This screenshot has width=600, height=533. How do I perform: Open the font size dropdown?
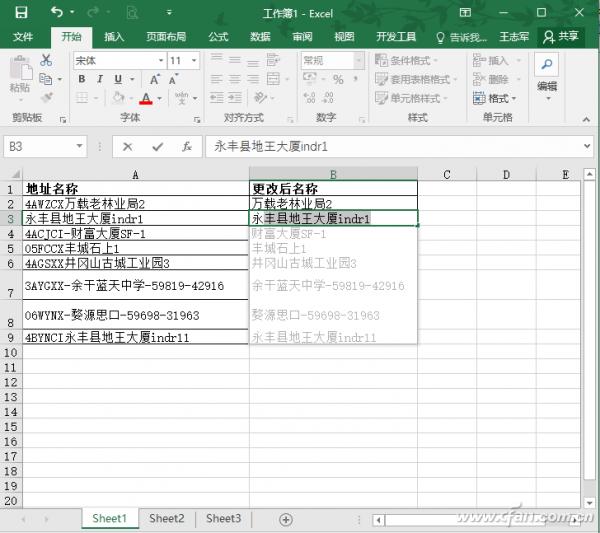click(193, 60)
